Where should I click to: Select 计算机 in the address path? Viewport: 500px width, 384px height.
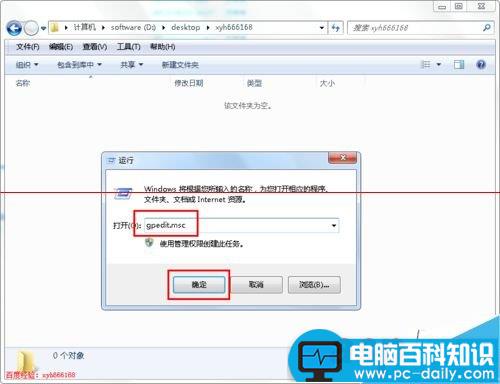coord(85,27)
